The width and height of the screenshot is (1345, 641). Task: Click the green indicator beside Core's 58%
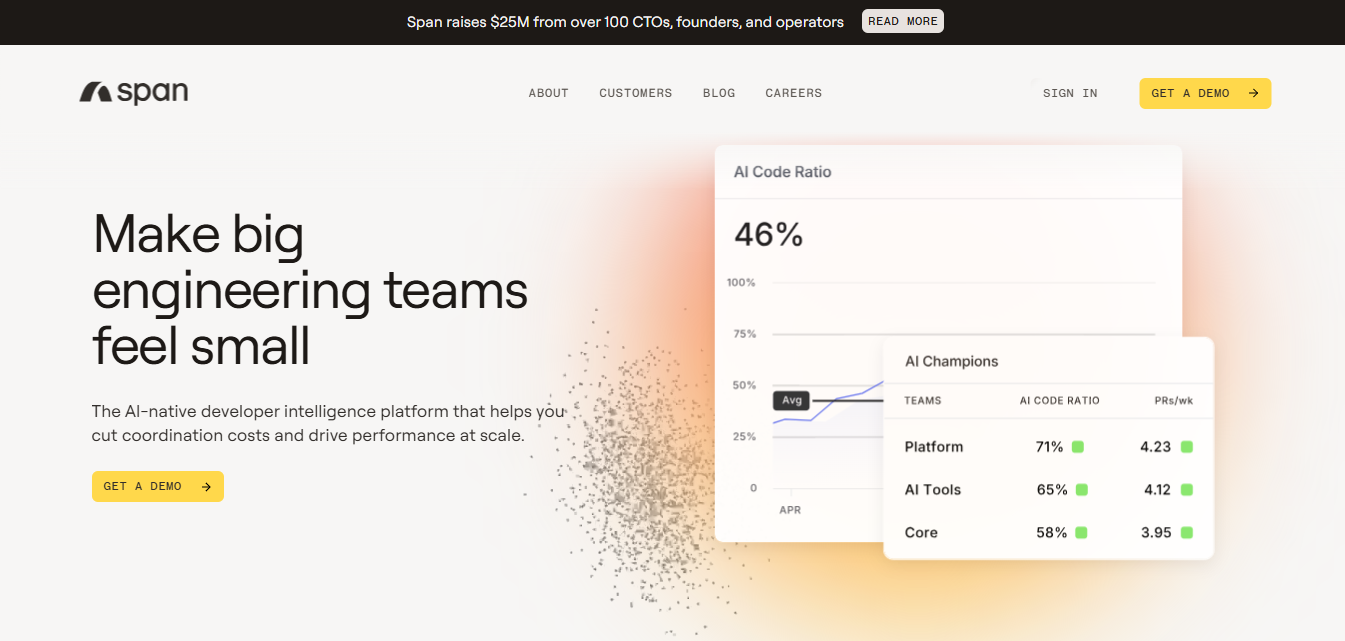tap(1079, 532)
